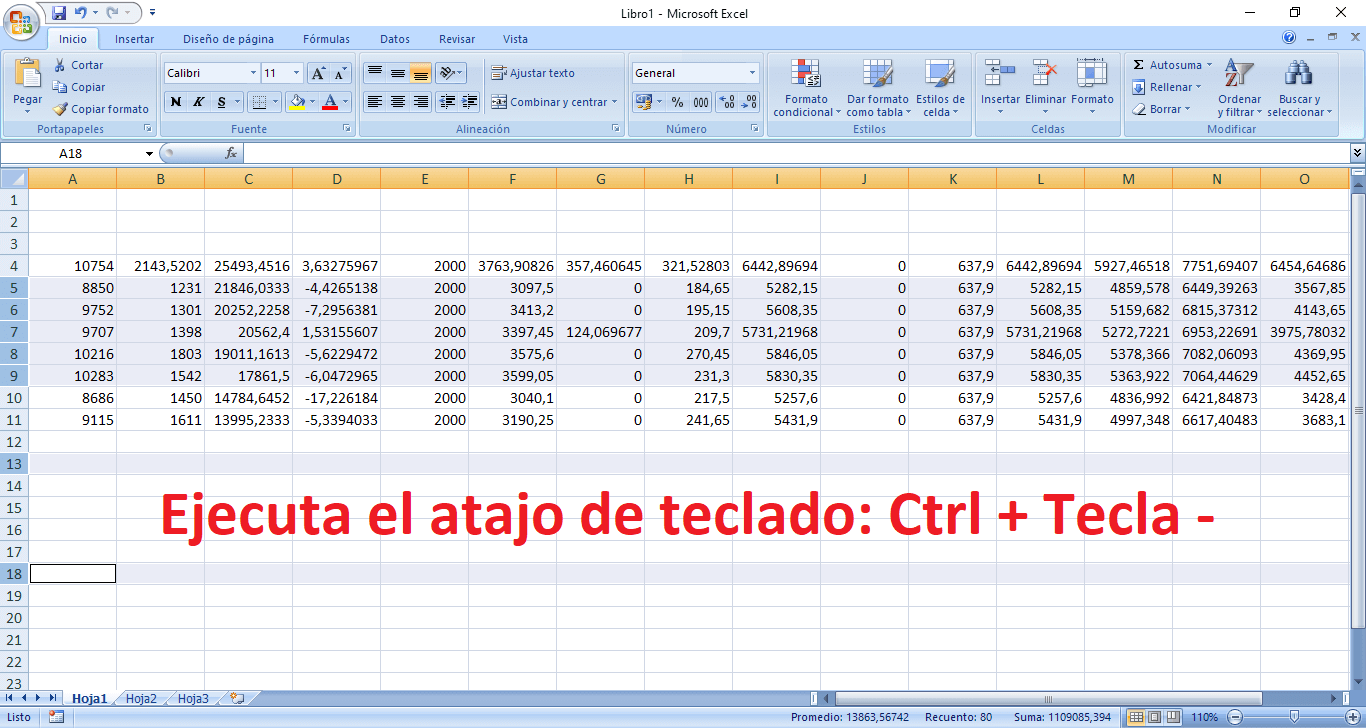
Task: Open the Fuente dialog launcher
Action: click(347, 129)
